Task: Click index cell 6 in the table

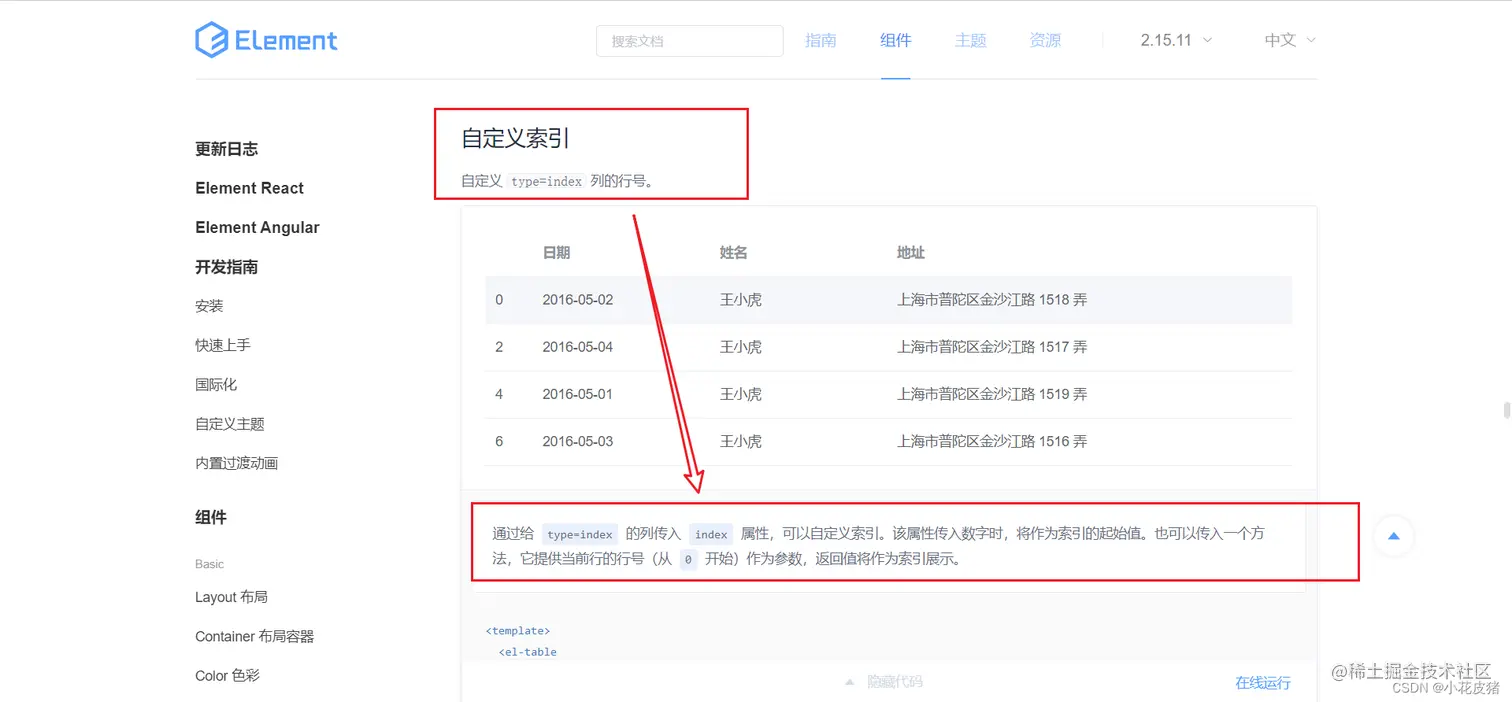Action: (499, 441)
